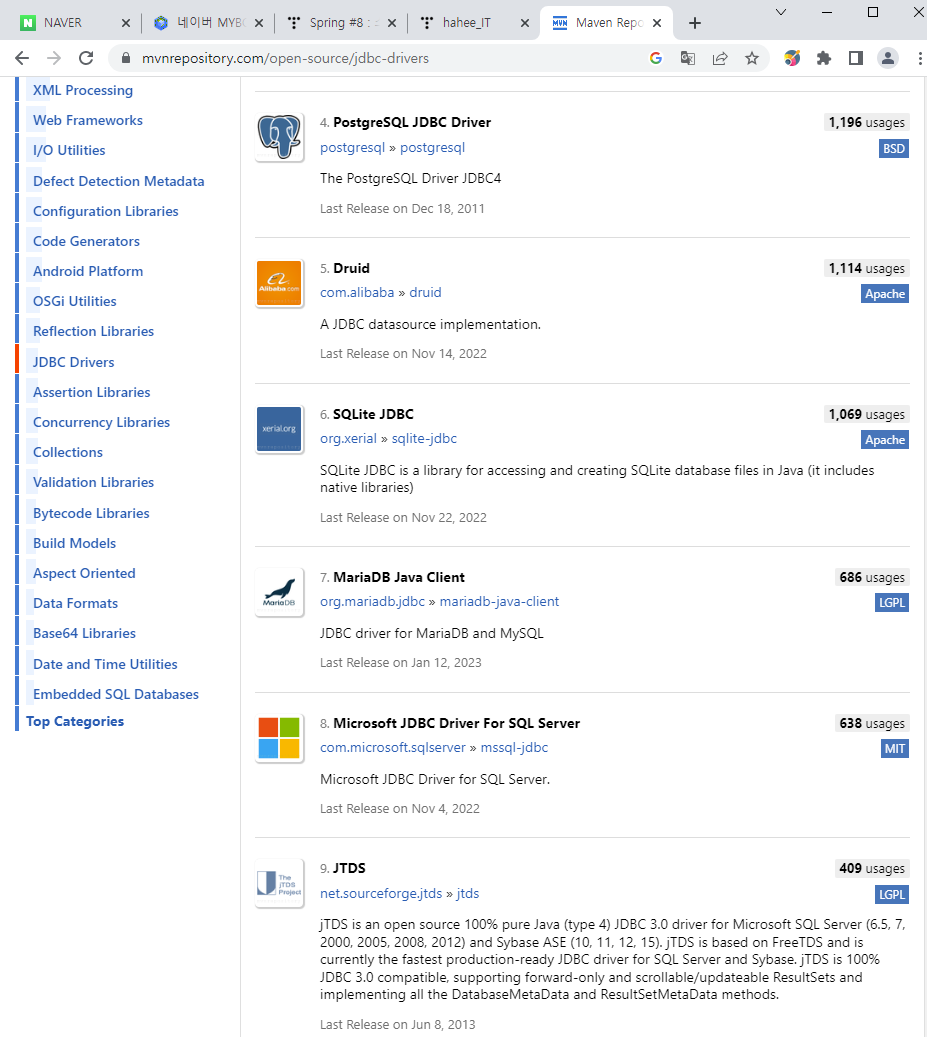This screenshot has width=927, height=1037.
Task: Go back using the browser back arrow
Action: click(22, 58)
